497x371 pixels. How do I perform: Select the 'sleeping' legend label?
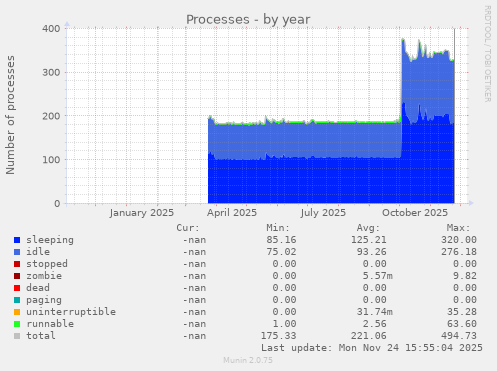(50, 240)
